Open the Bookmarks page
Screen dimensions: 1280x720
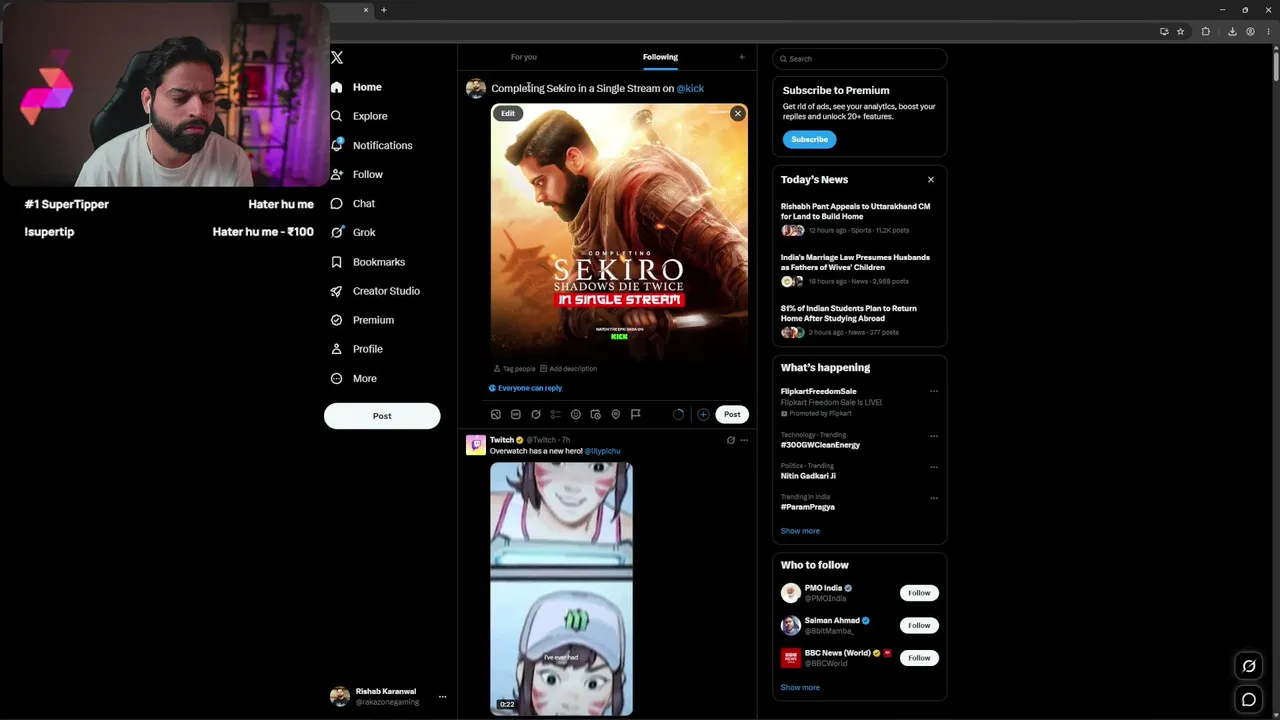click(367, 262)
